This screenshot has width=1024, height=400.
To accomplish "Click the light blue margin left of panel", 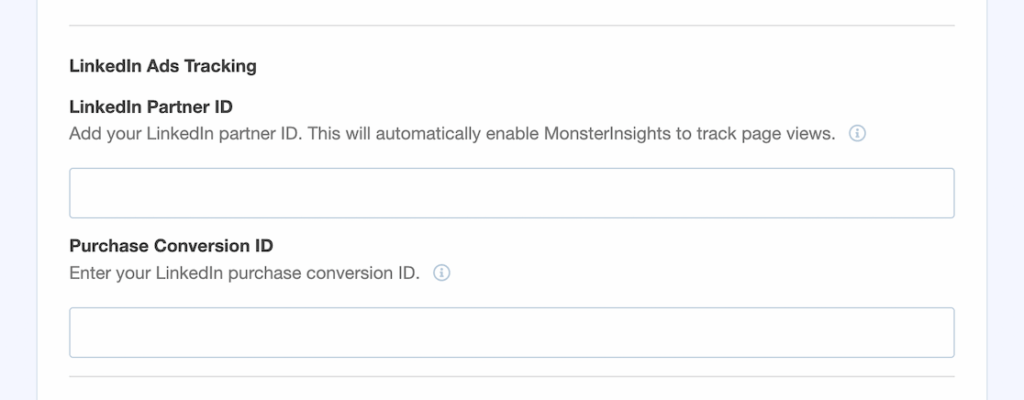I will click(18, 200).
